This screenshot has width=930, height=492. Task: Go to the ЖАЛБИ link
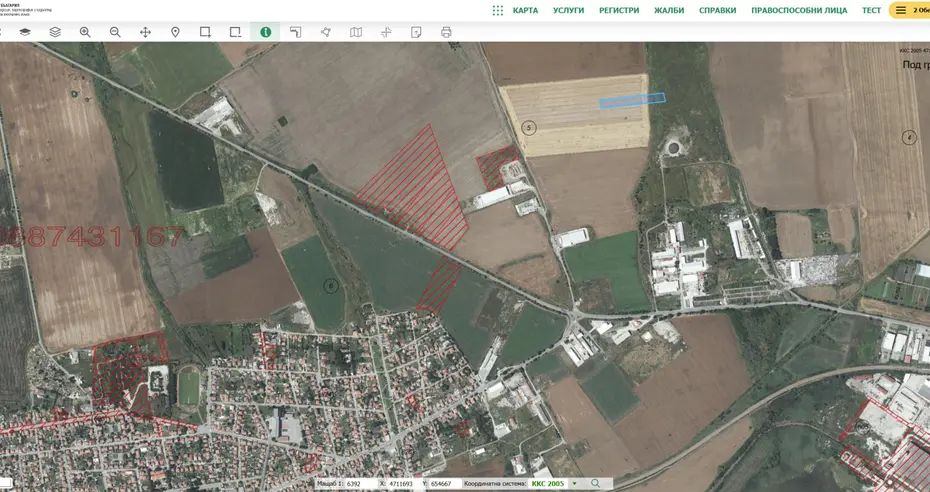coord(669,10)
